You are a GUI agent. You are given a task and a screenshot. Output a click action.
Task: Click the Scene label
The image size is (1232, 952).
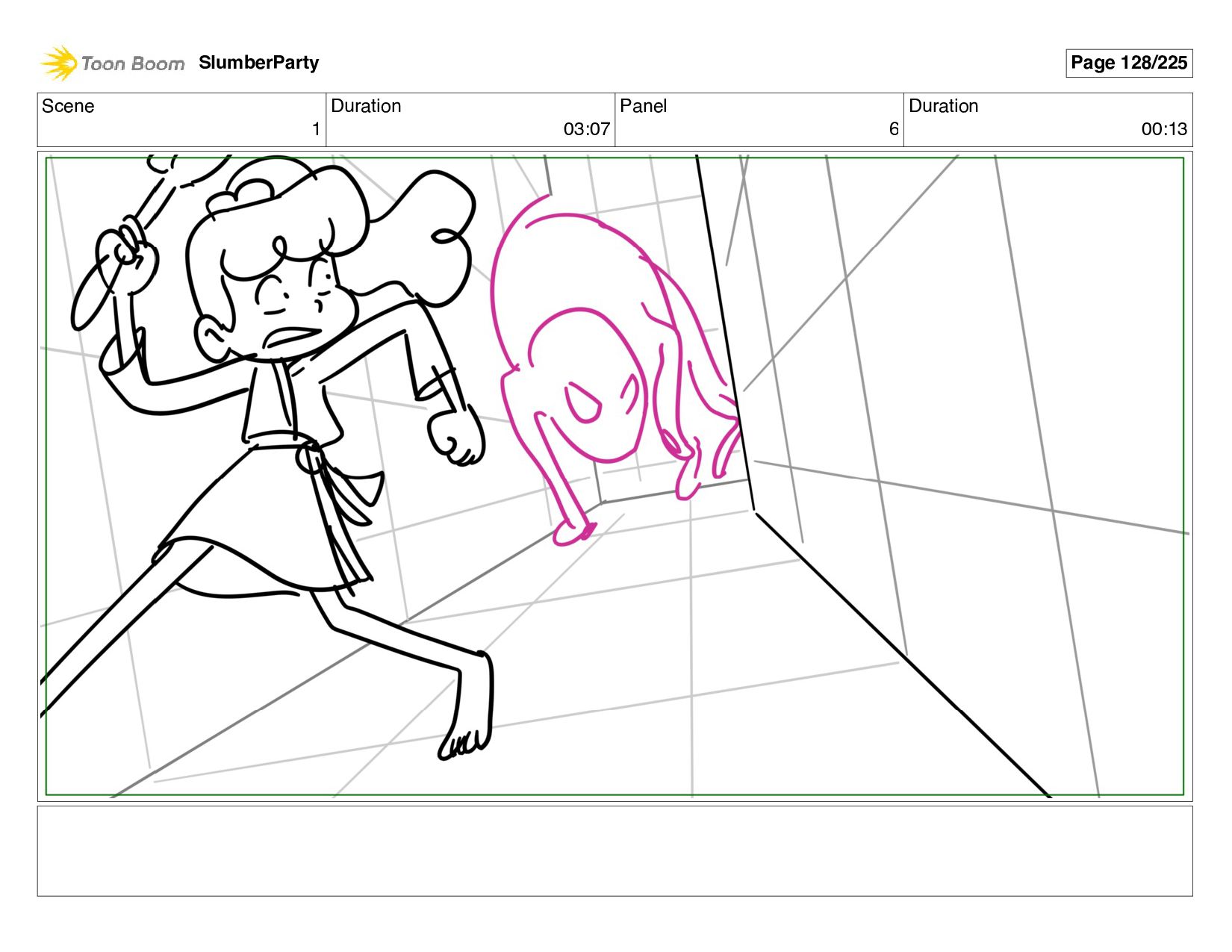tap(68, 106)
